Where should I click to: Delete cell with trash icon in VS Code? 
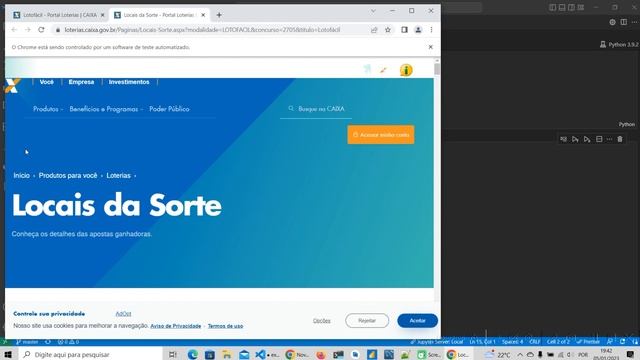(x=620, y=140)
